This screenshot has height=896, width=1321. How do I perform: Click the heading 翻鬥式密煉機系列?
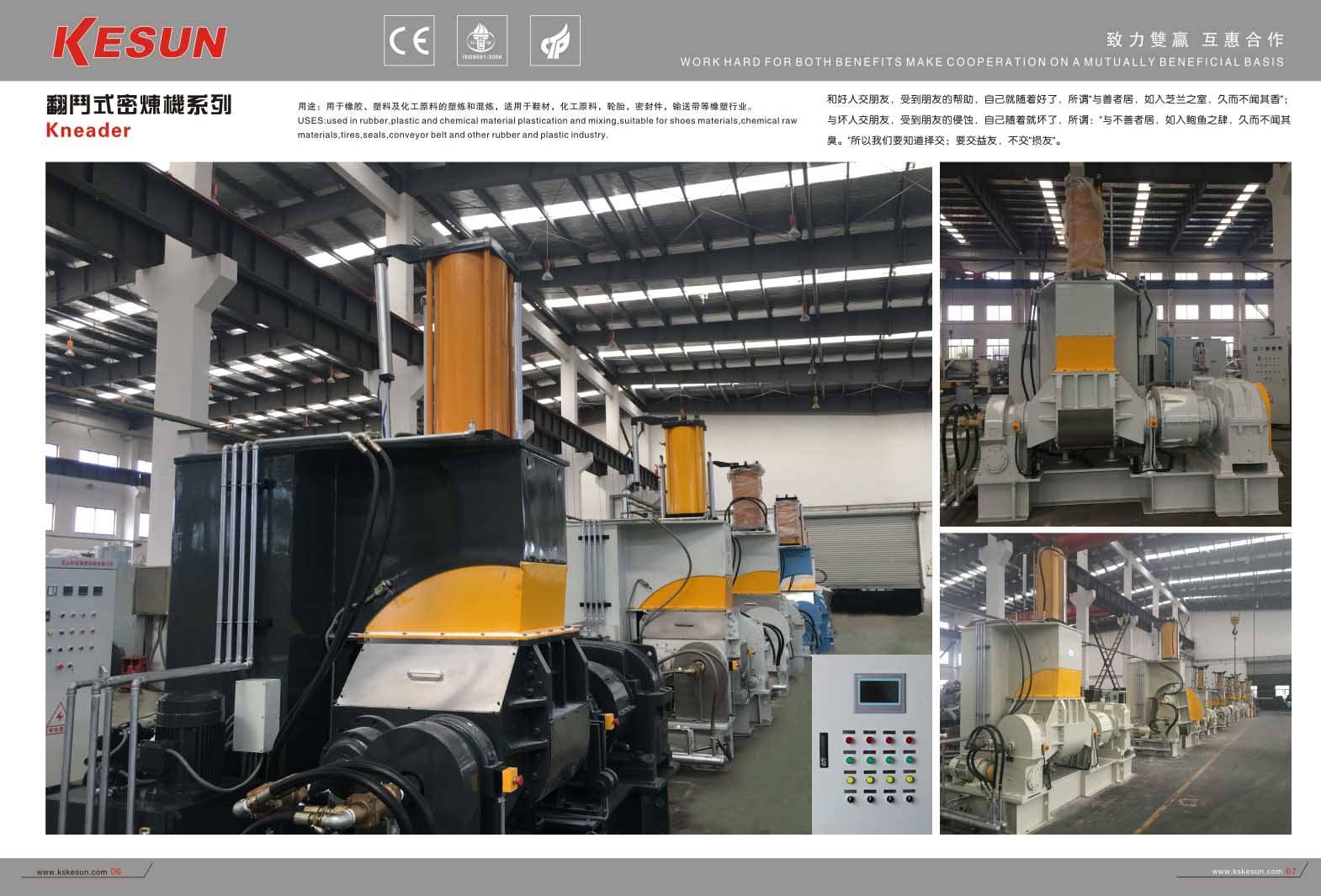139,105
